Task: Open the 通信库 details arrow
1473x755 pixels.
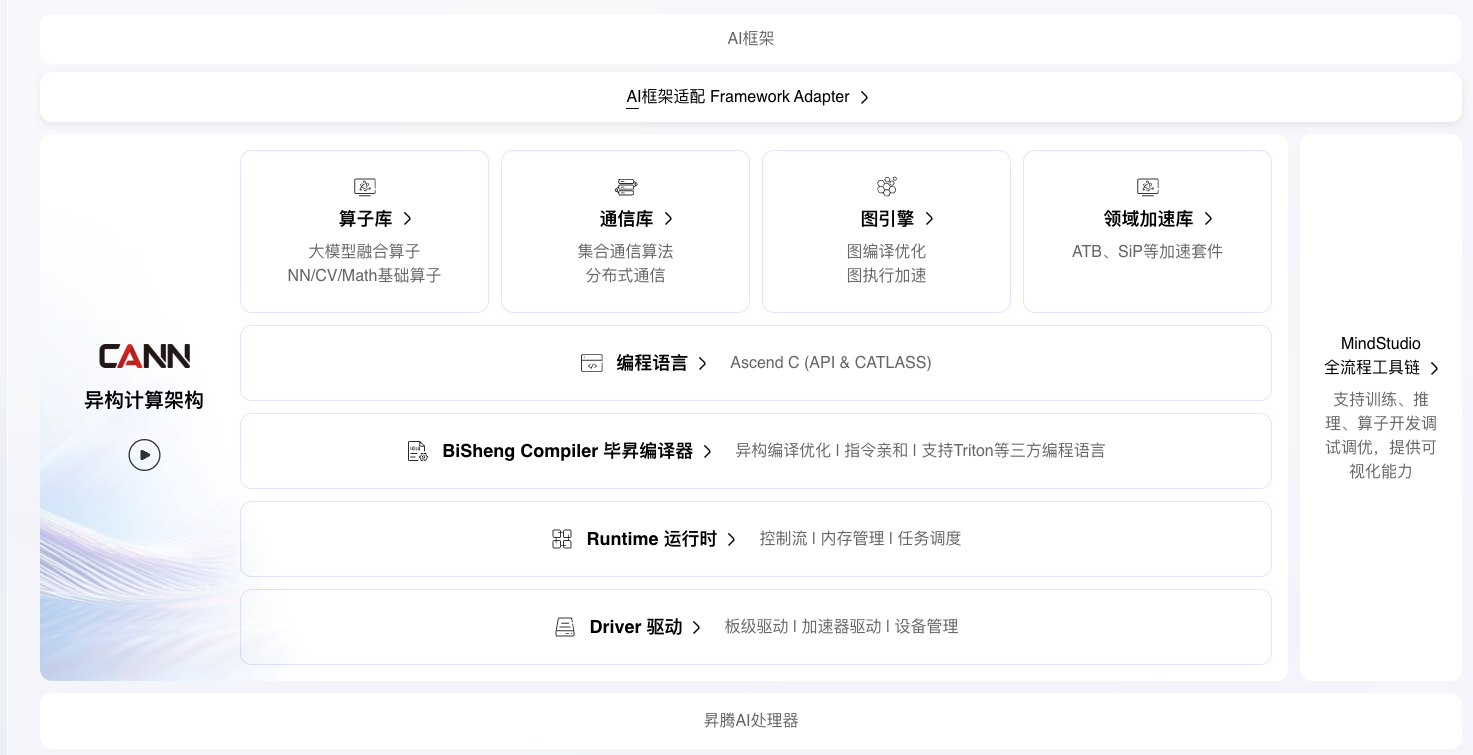Action: coord(669,219)
